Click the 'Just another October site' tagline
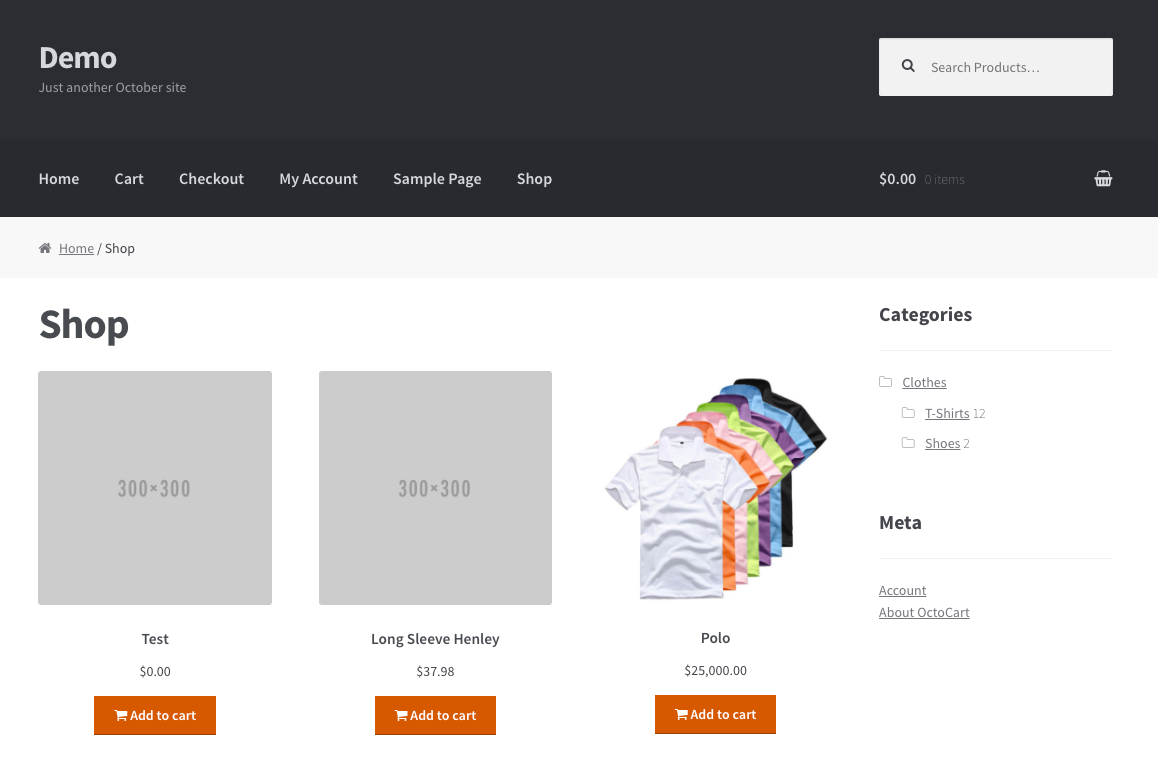Image resolution: width=1158 pixels, height=772 pixels. click(x=112, y=87)
